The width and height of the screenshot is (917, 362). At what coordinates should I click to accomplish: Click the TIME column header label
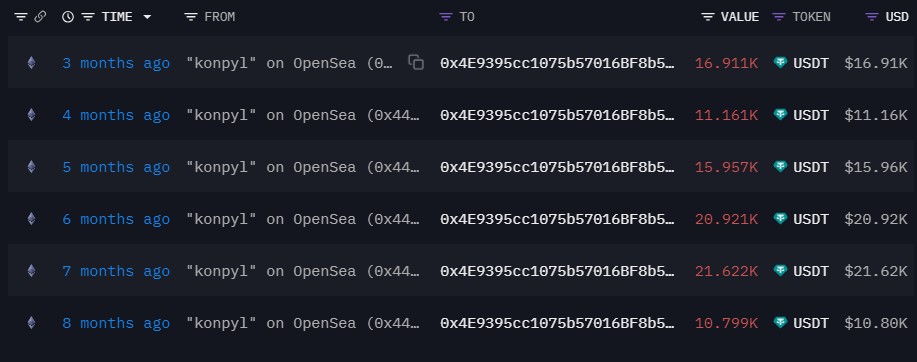[117, 17]
